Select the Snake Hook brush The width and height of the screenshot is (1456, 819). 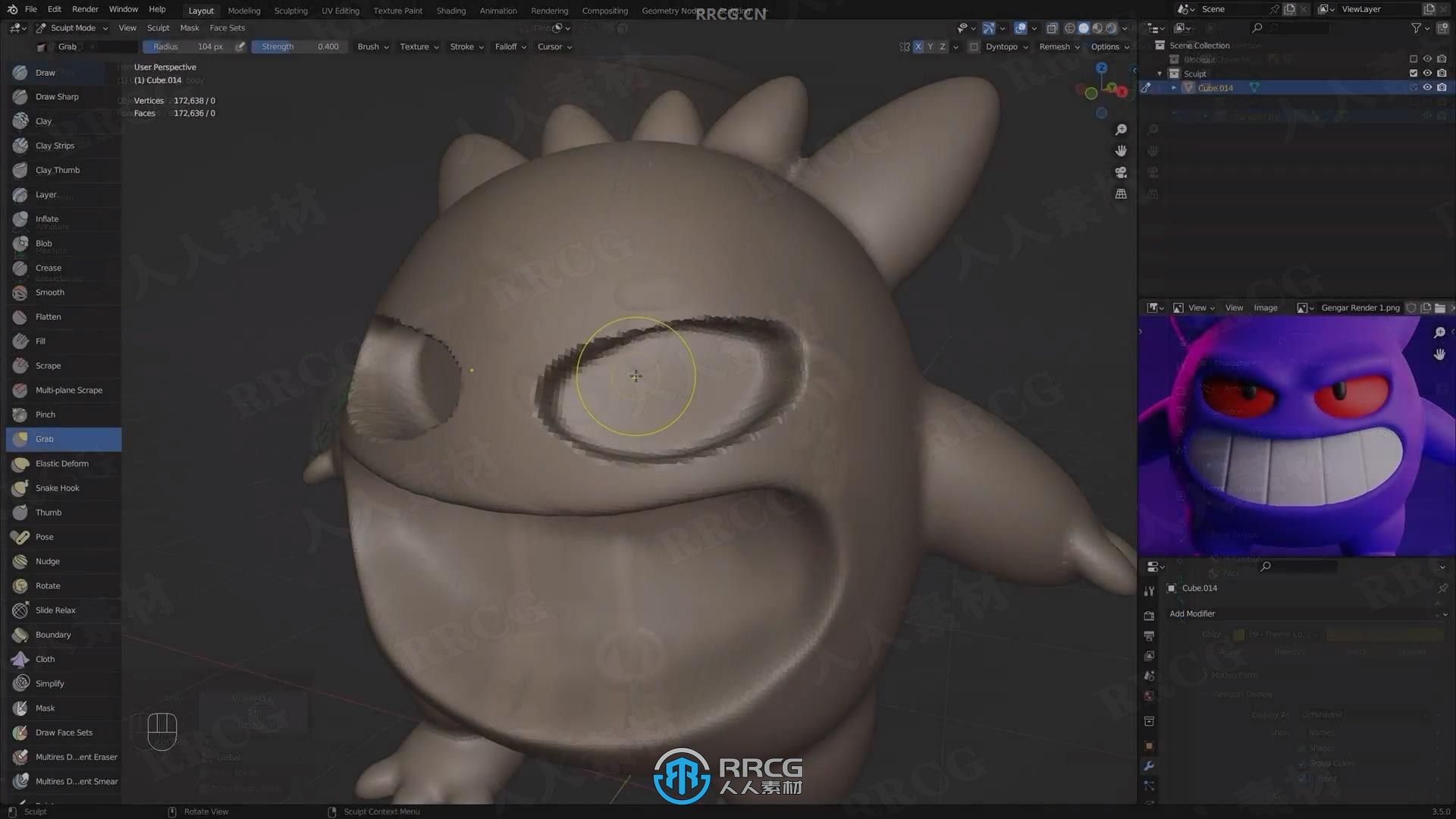tap(64, 488)
